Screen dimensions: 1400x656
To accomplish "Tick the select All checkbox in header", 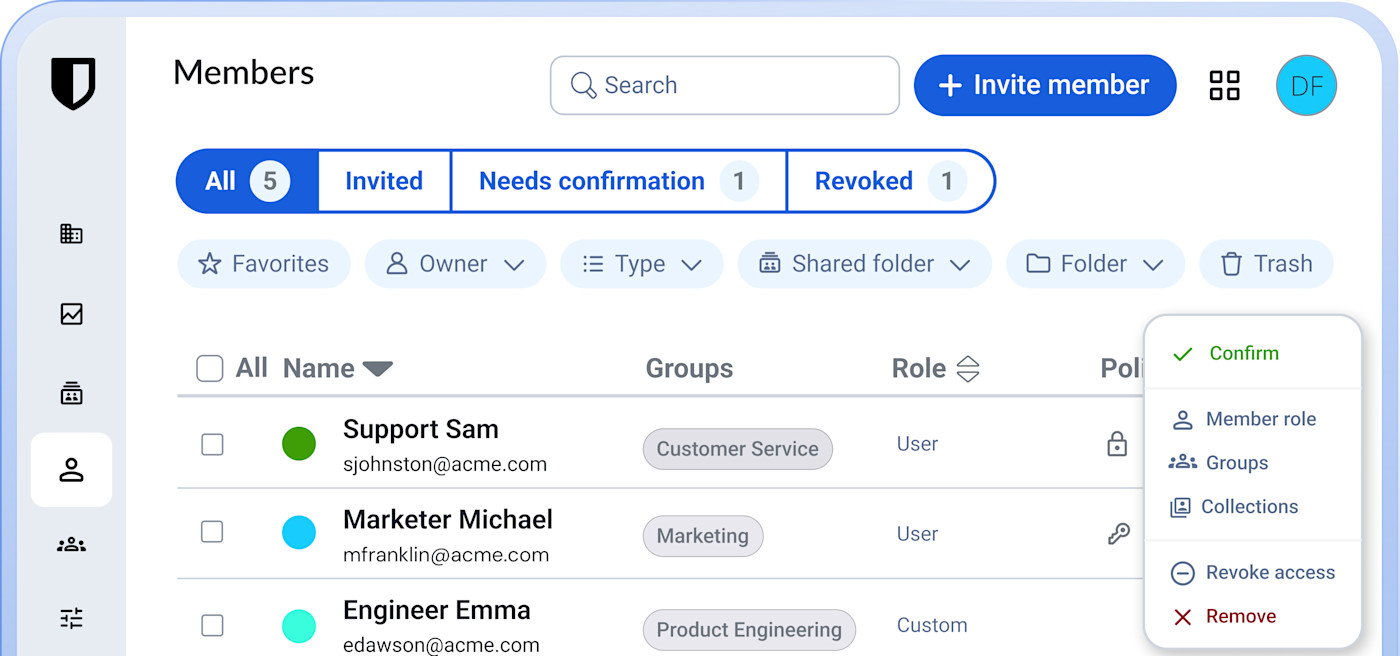I will [x=209, y=368].
